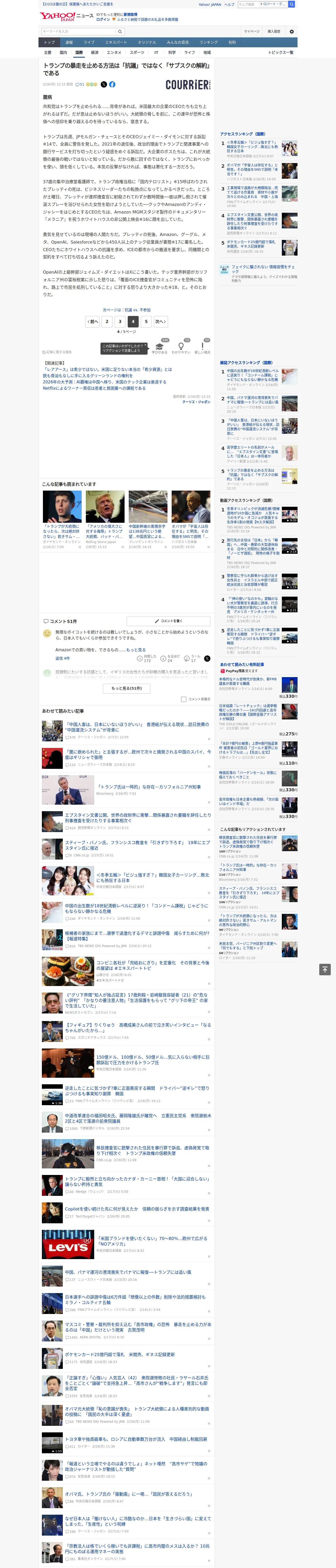336x1568 pixels.
Task: Share article on X icon
Action: tap(104, 85)
